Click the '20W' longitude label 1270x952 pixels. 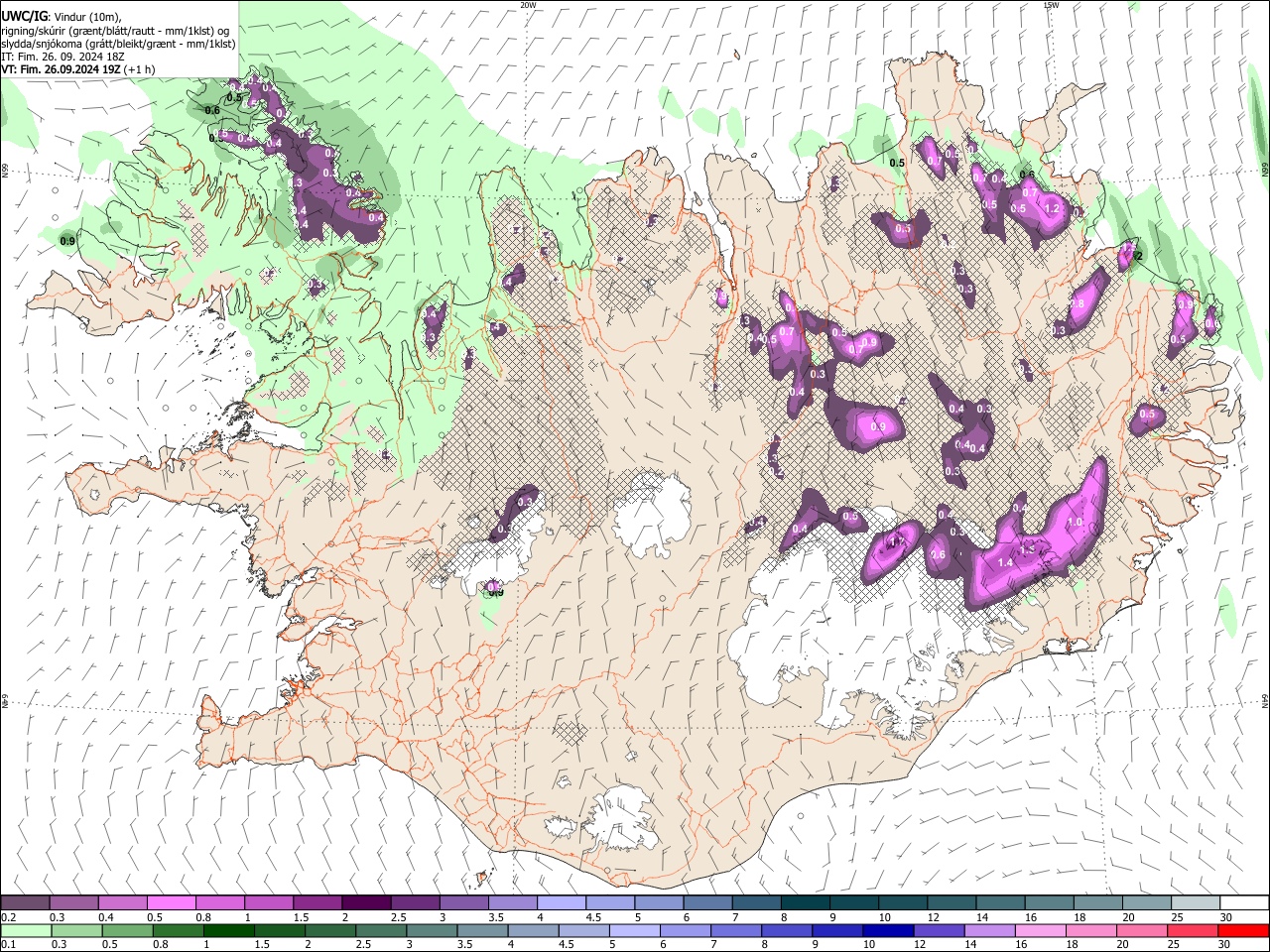528,5
